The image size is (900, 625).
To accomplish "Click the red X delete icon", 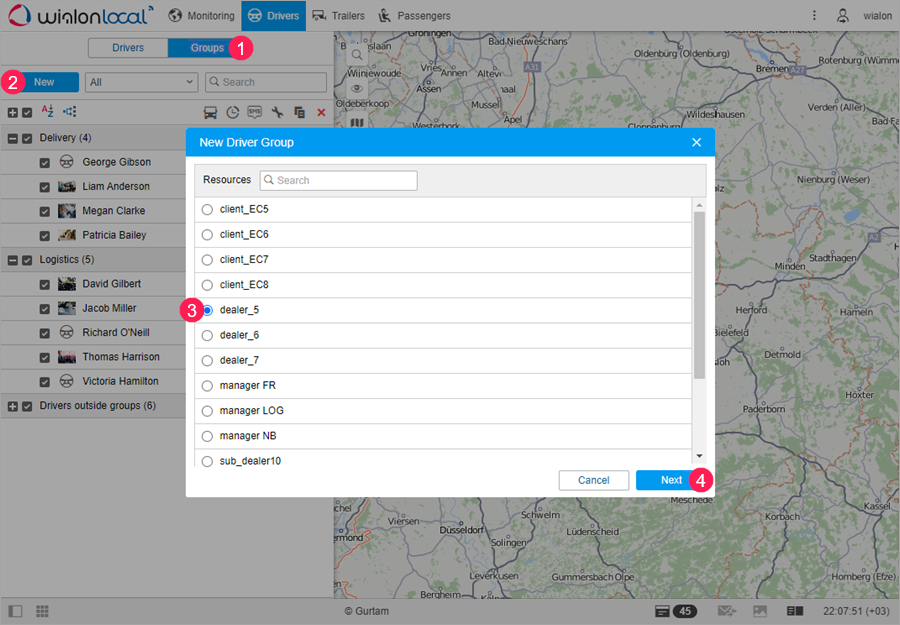I will click(x=321, y=113).
